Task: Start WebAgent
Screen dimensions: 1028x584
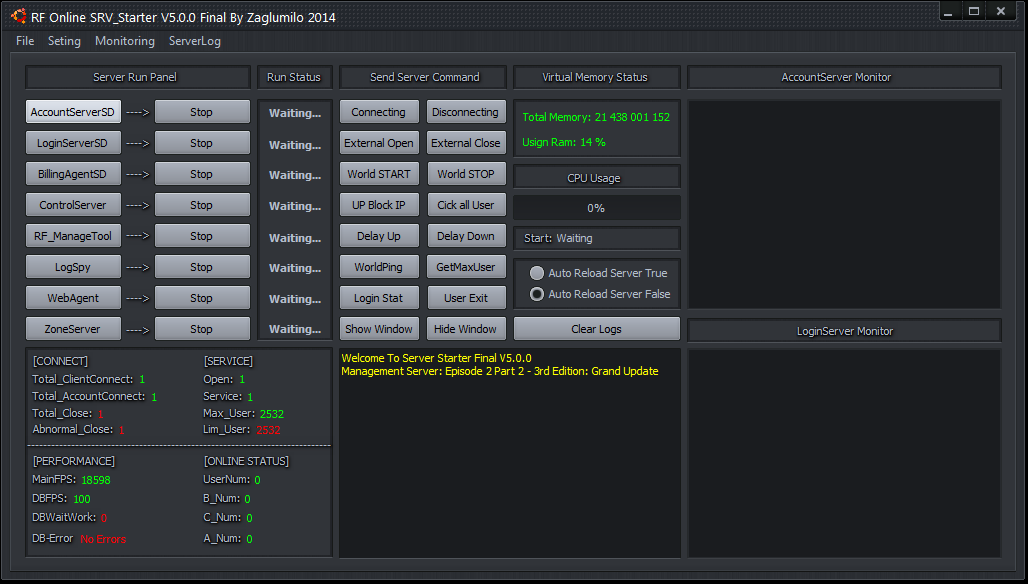Action: point(73,298)
